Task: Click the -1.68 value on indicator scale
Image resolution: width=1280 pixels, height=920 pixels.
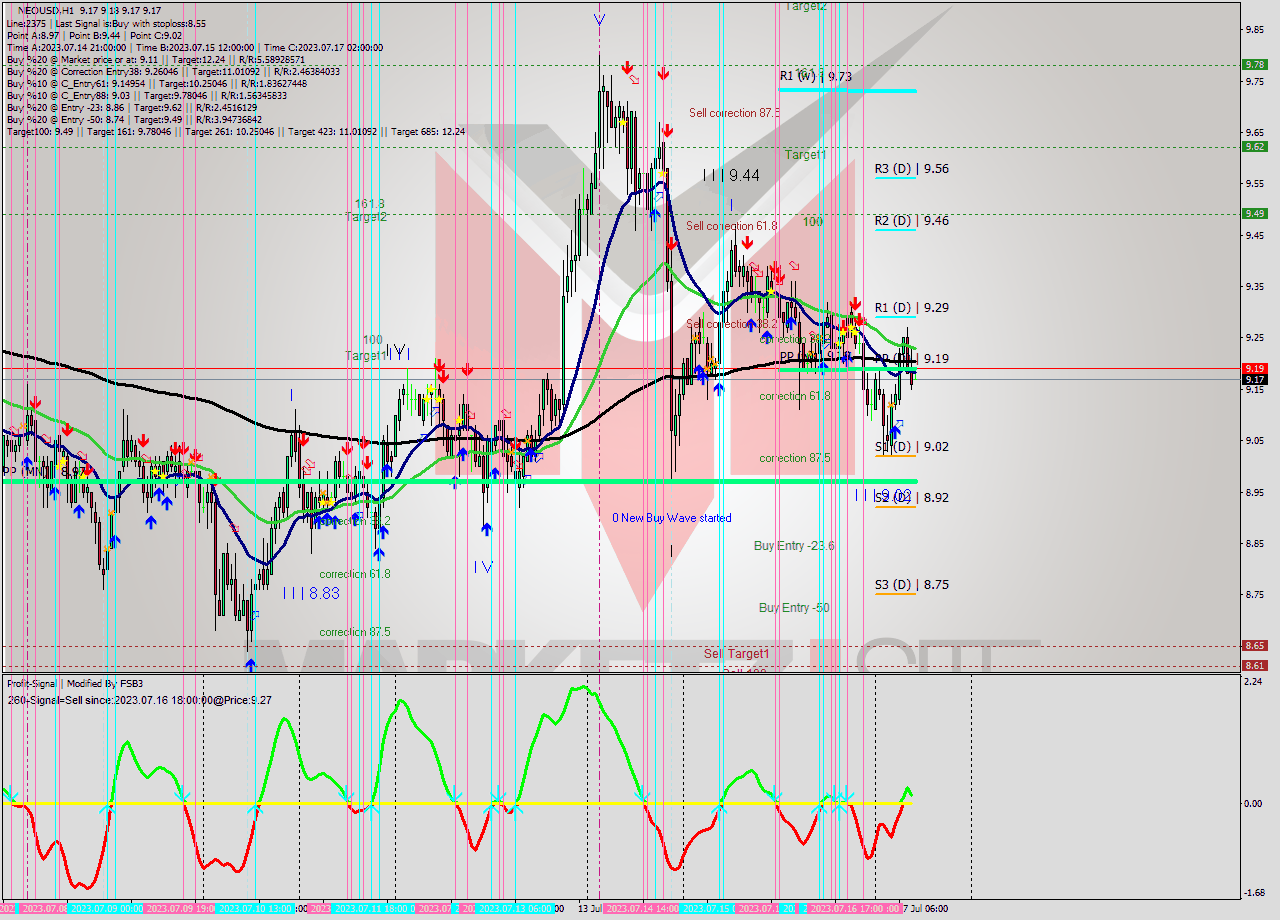Action: 1255,893
